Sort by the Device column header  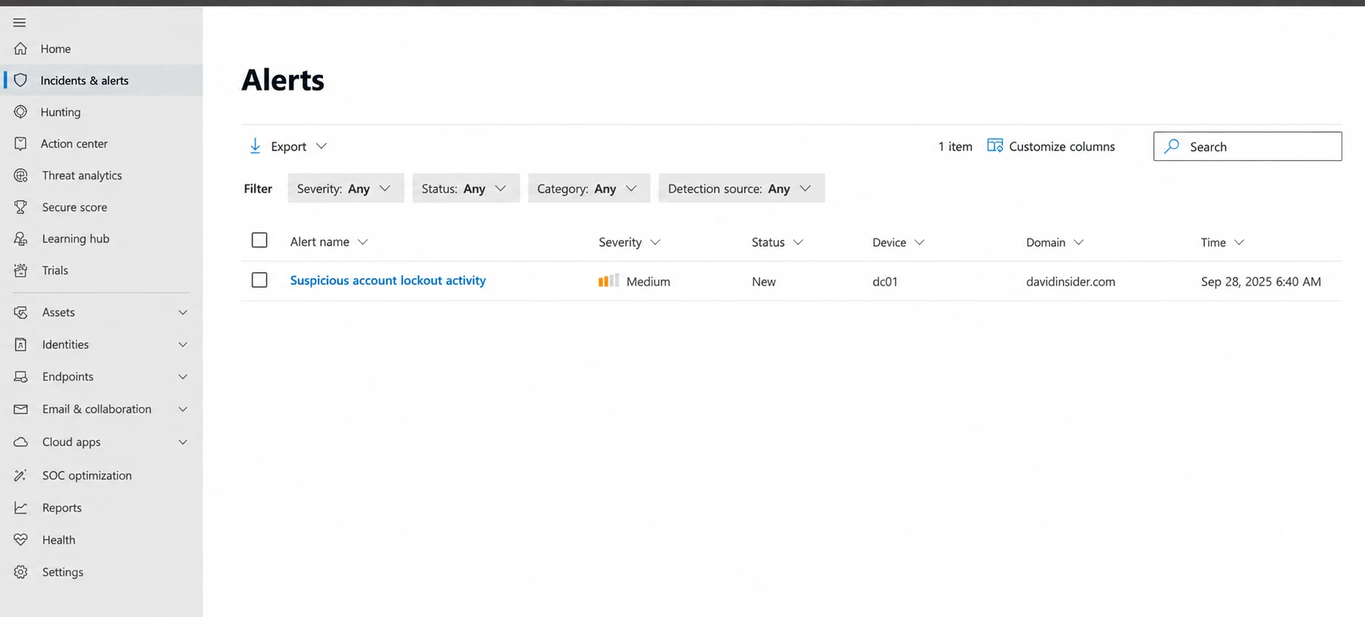[x=899, y=242]
